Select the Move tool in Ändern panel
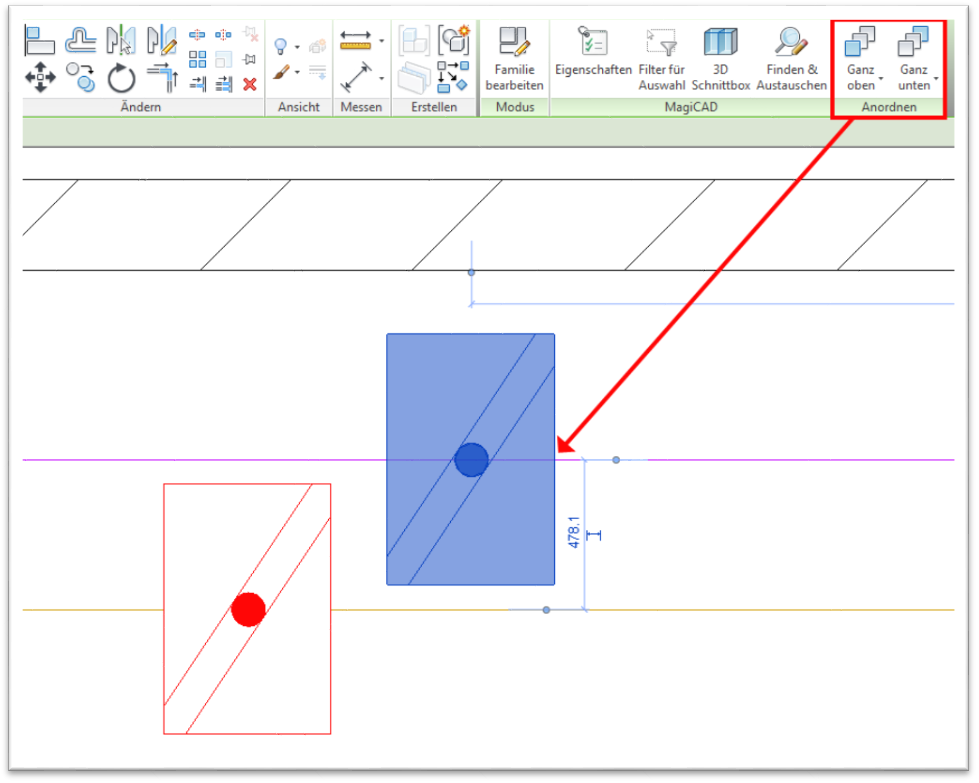This screenshot has width=979, height=783. click(x=40, y=76)
